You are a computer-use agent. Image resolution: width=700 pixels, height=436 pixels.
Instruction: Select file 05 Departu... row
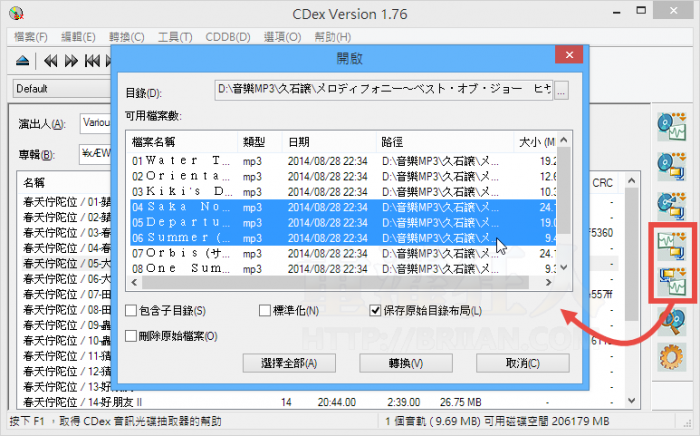click(x=343, y=223)
